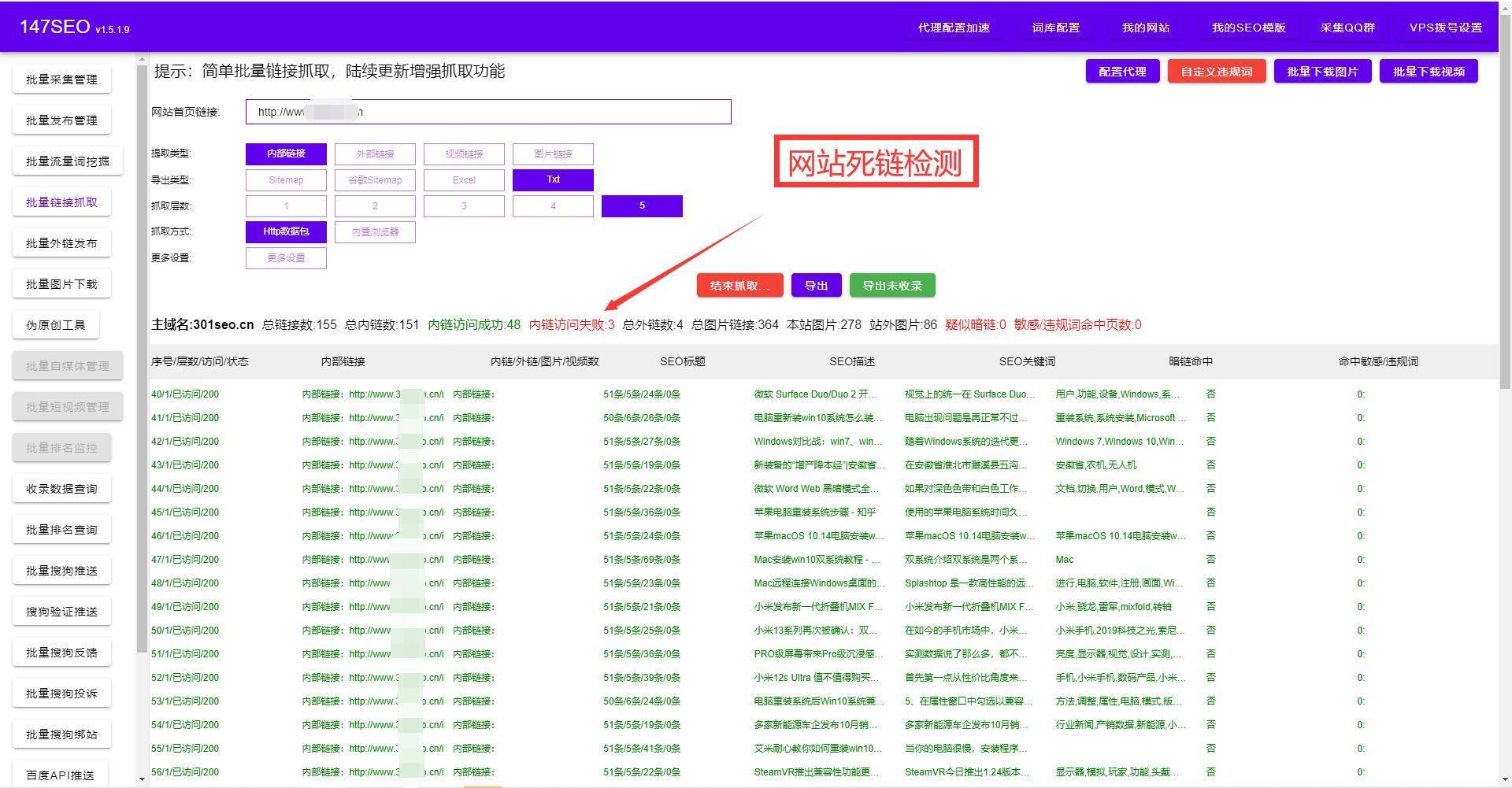Click the green 导出未收录 button

pyautogui.click(x=892, y=286)
